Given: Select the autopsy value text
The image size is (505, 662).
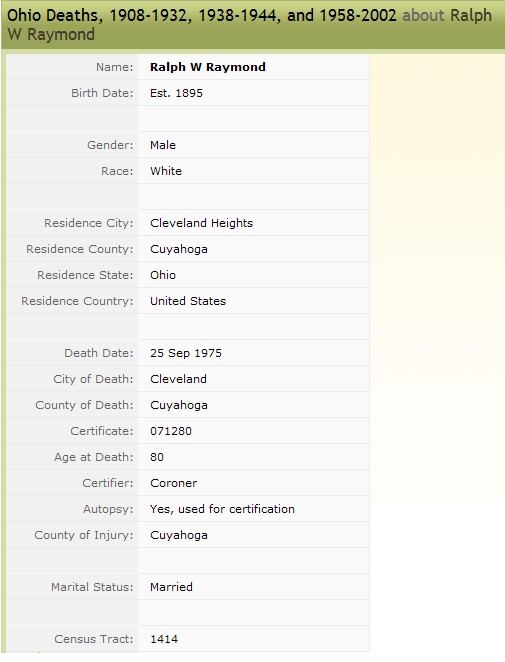Looking at the screenshot, I should (x=222, y=509).
